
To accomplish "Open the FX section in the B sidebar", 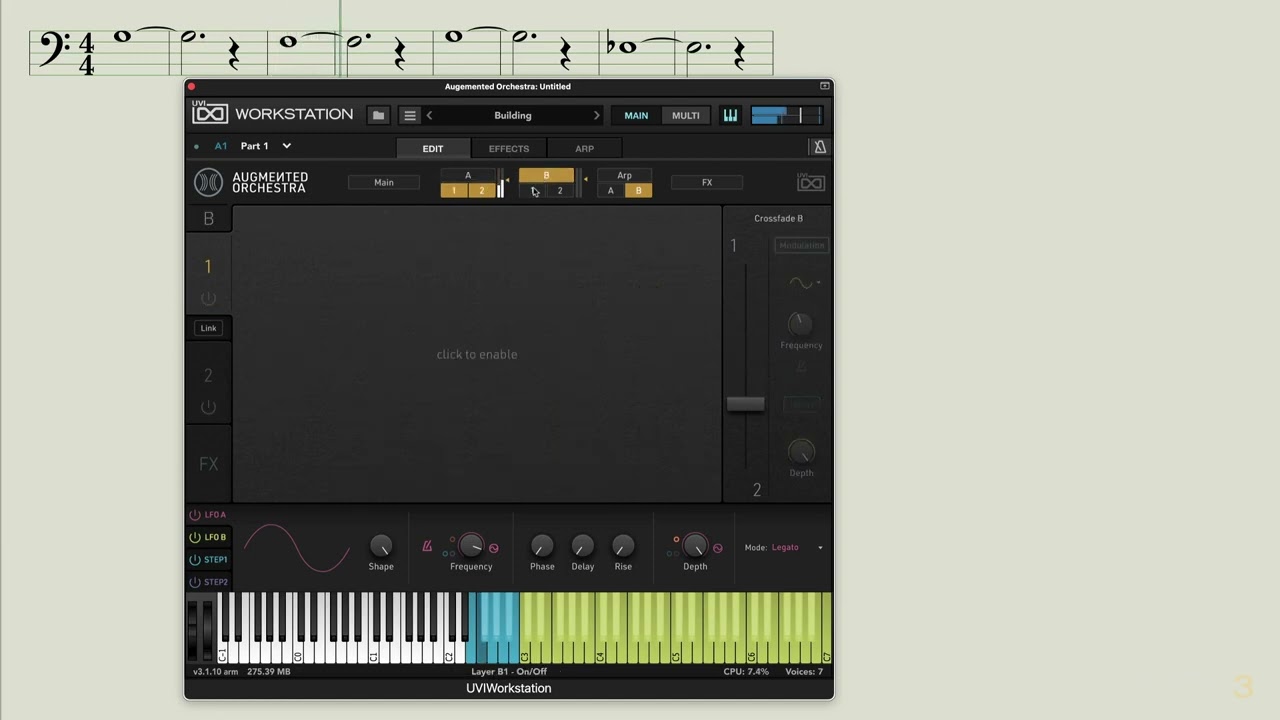I will click(208, 464).
